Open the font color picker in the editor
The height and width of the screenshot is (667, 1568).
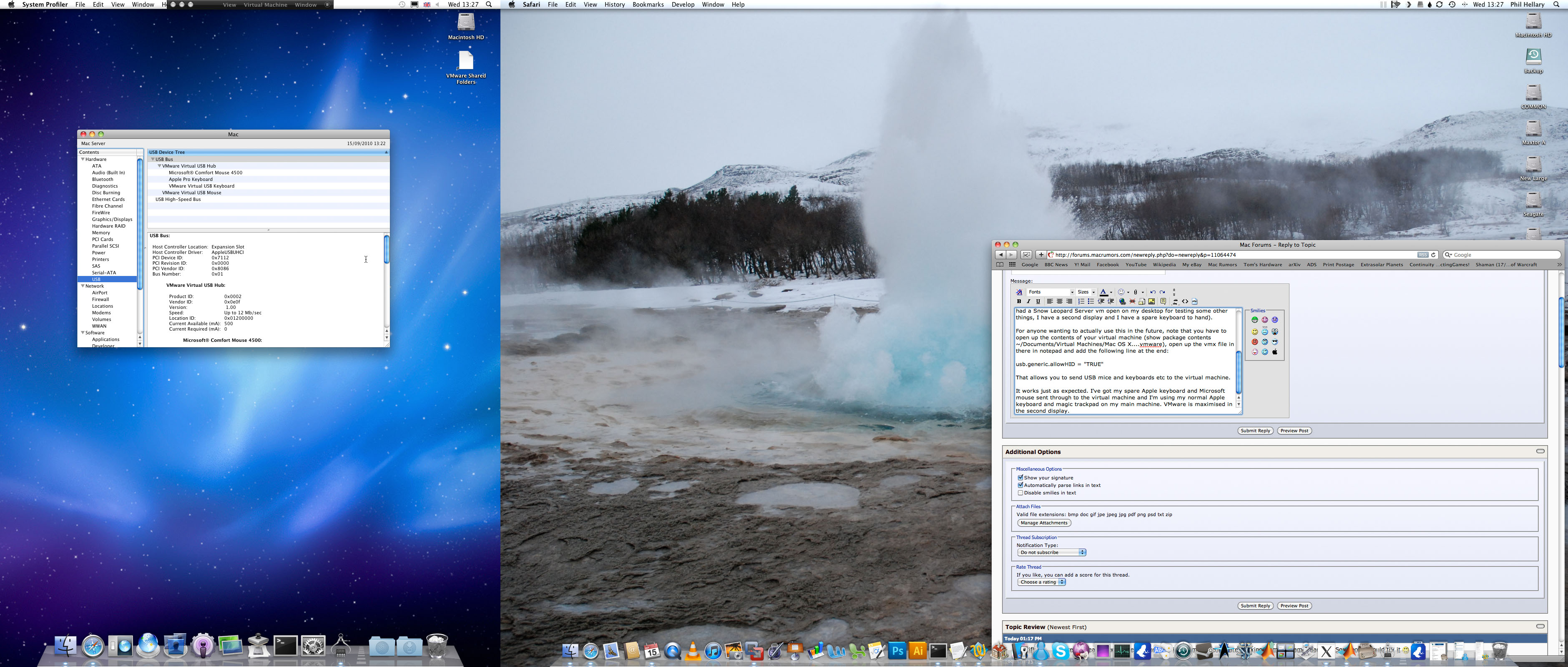pyautogui.click(x=1103, y=292)
